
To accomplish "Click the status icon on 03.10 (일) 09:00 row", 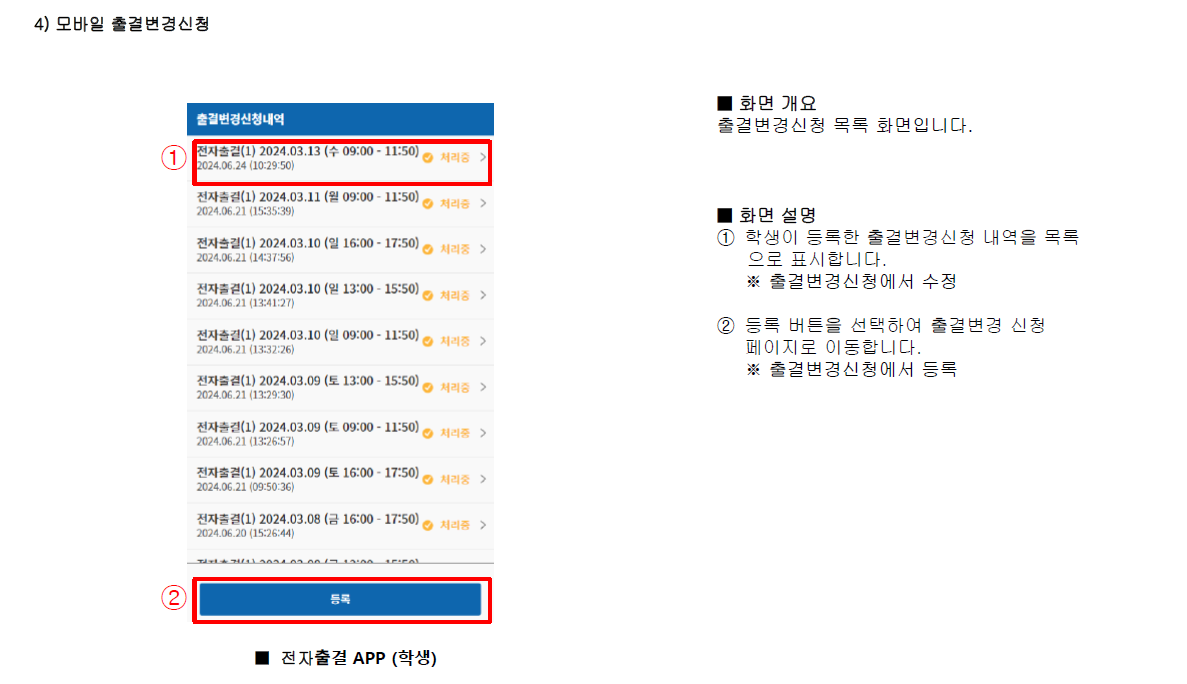I will click(x=427, y=342).
